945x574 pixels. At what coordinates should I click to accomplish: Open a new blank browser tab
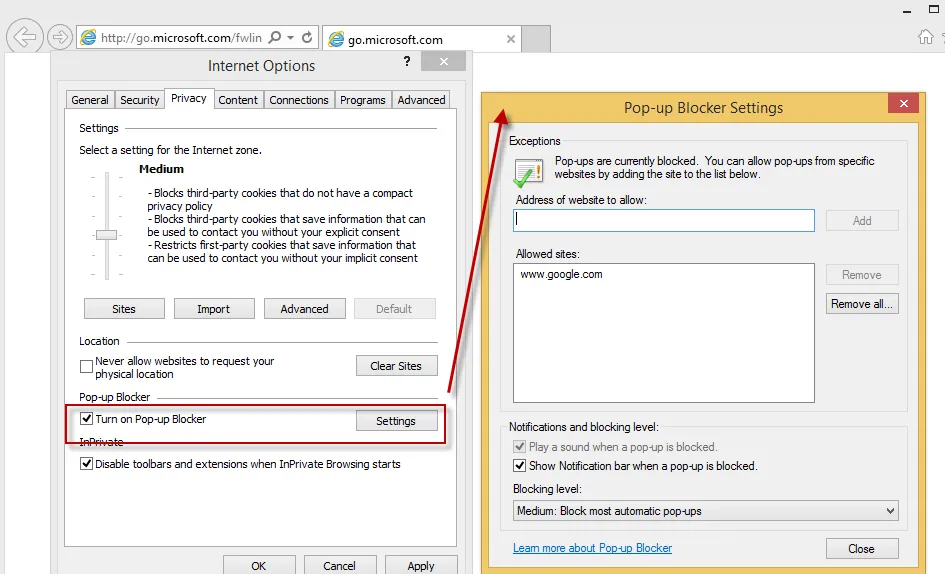(x=536, y=39)
